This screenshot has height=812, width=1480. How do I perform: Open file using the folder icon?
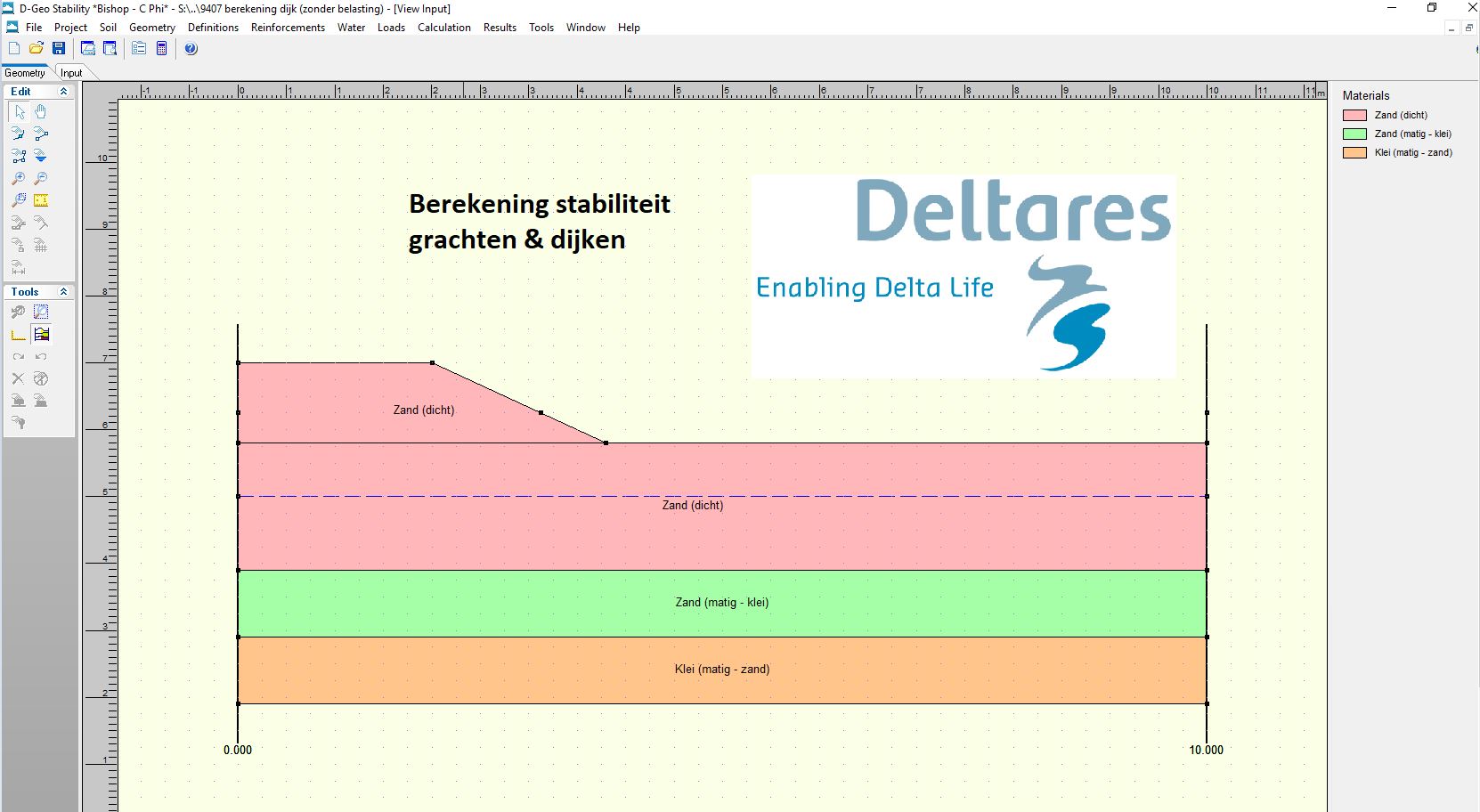point(37,49)
